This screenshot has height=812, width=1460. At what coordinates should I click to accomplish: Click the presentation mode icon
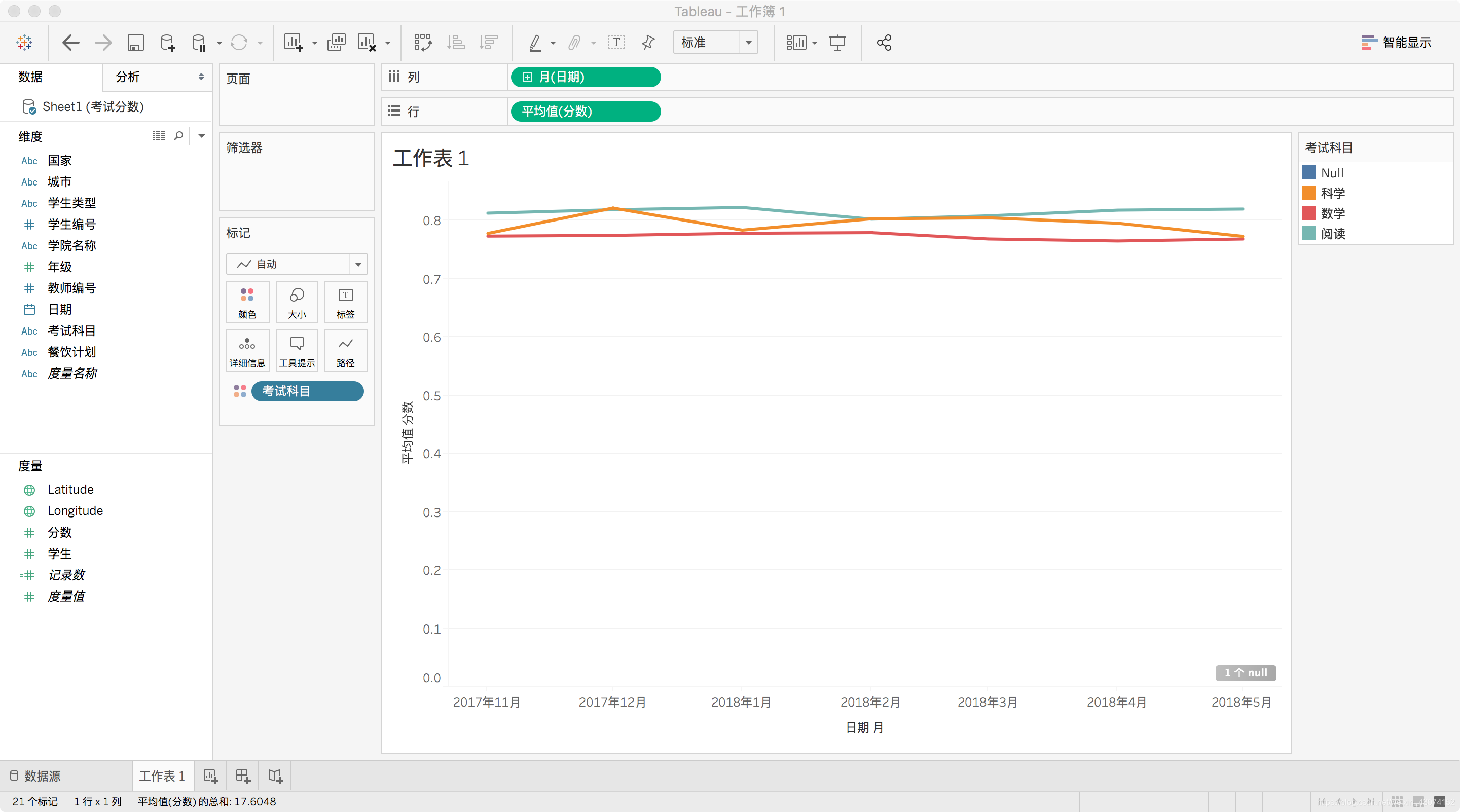point(837,43)
